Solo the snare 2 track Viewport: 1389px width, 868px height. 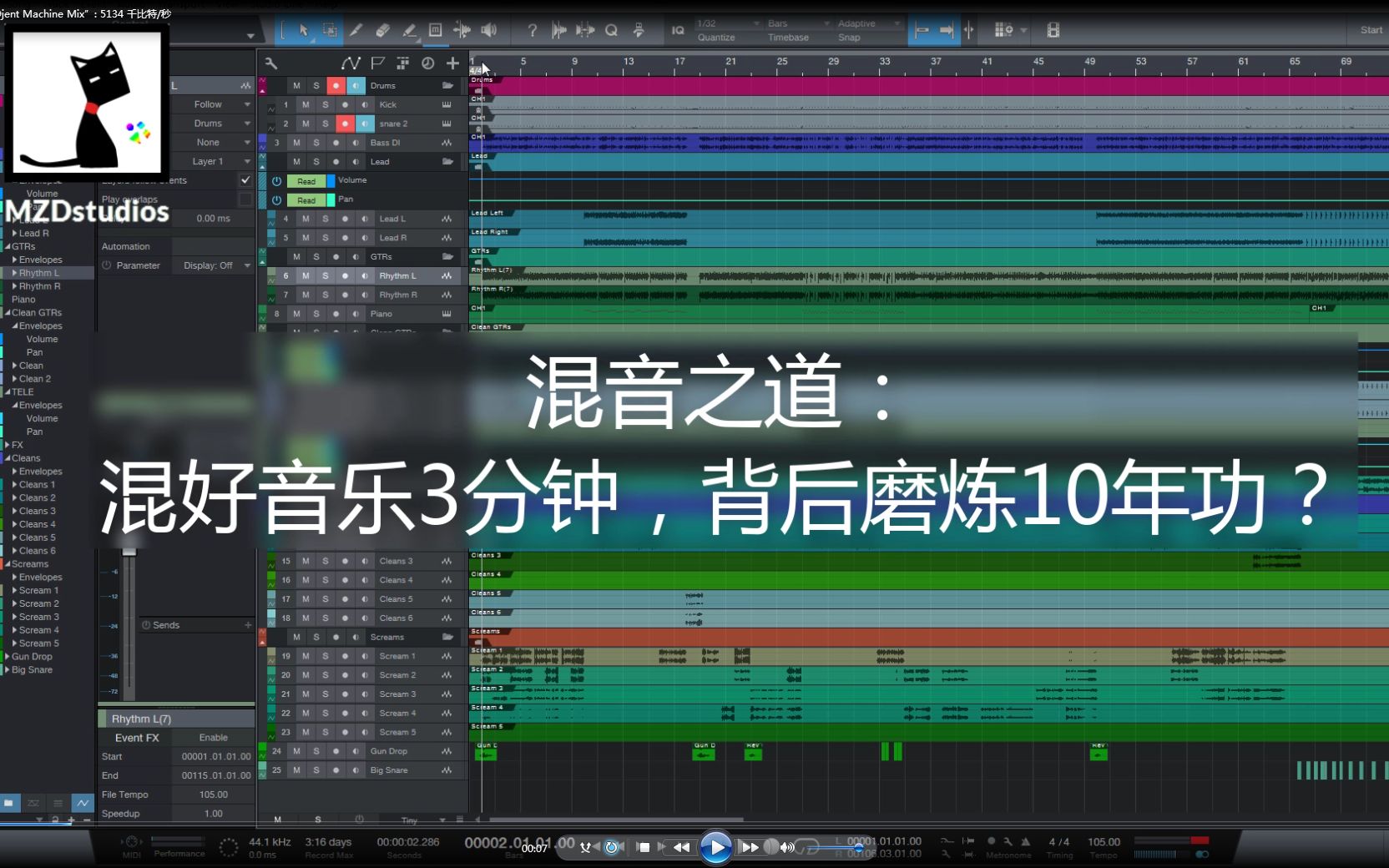point(326,124)
